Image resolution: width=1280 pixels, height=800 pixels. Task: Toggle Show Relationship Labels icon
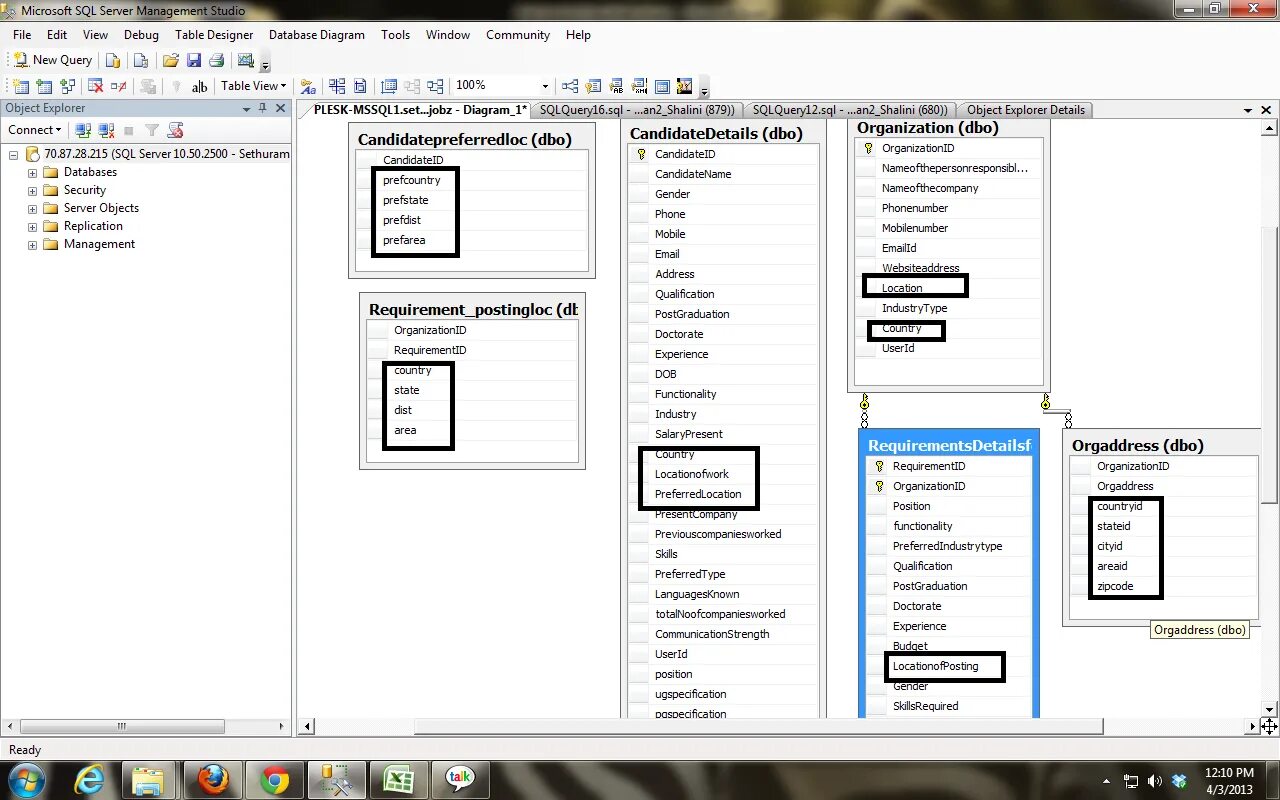(308, 86)
